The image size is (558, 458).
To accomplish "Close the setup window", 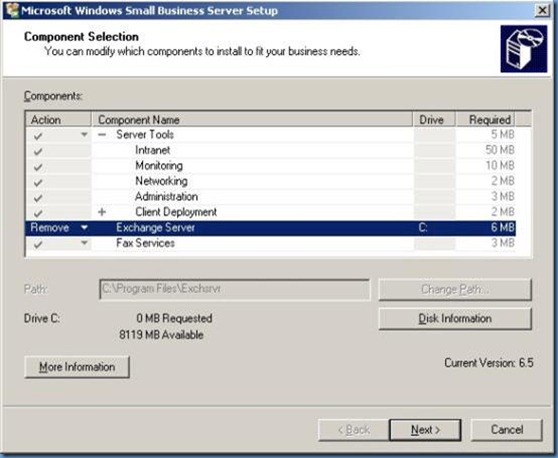I will (542, 10).
